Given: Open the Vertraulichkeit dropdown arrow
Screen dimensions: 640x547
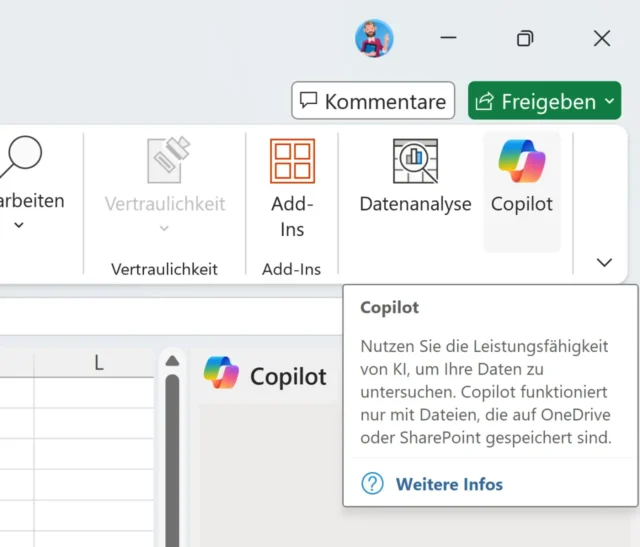Looking at the screenshot, I should click(165, 229).
